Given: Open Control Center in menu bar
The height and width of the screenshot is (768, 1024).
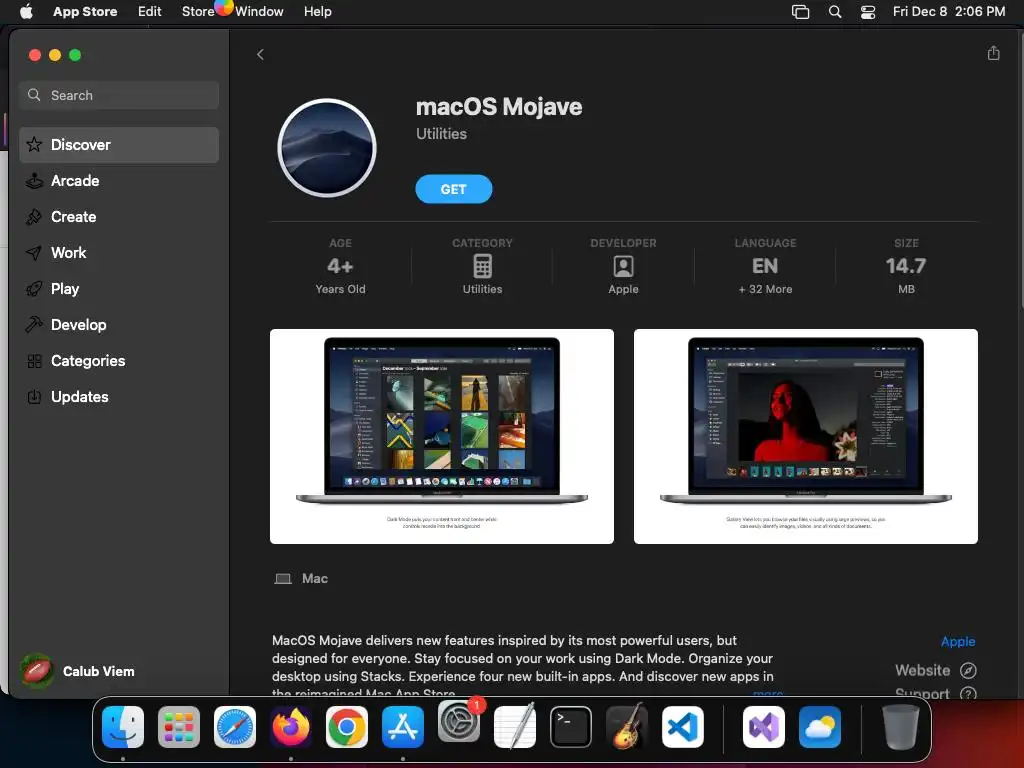Looking at the screenshot, I should pyautogui.click(x=867, y=12).
